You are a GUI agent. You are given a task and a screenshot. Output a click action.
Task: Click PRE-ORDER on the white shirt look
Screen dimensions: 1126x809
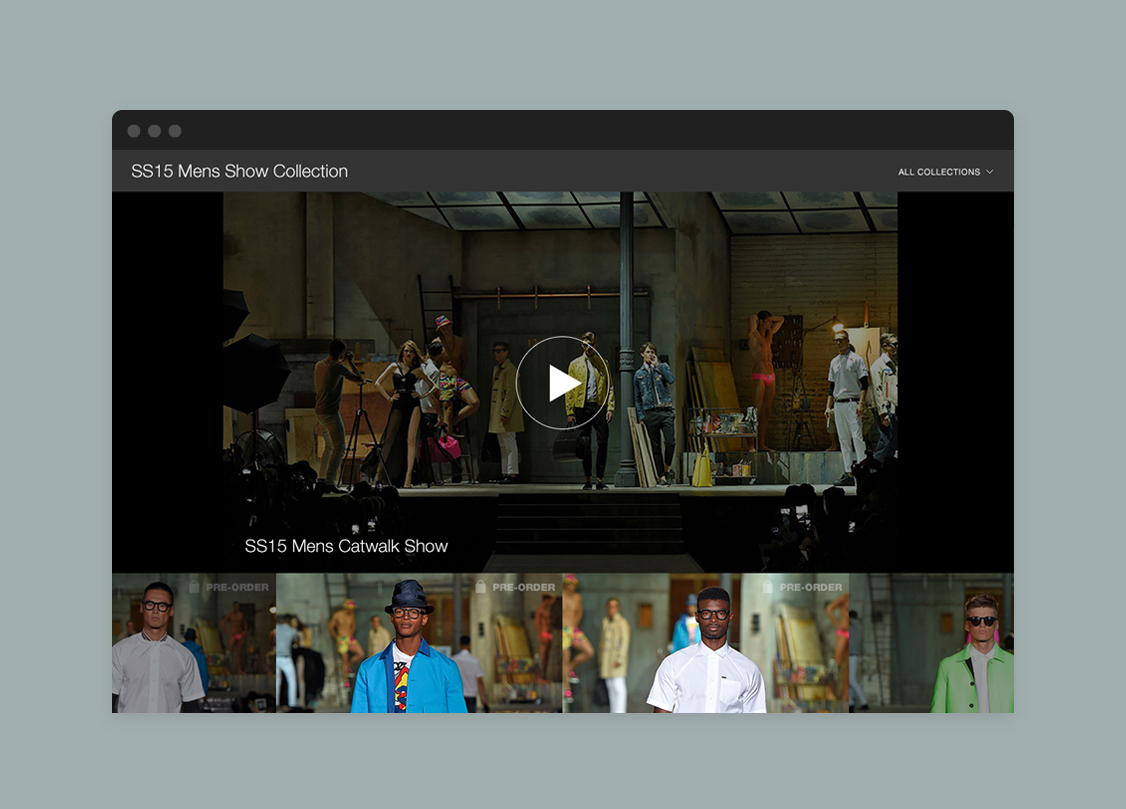coord(810,587)
